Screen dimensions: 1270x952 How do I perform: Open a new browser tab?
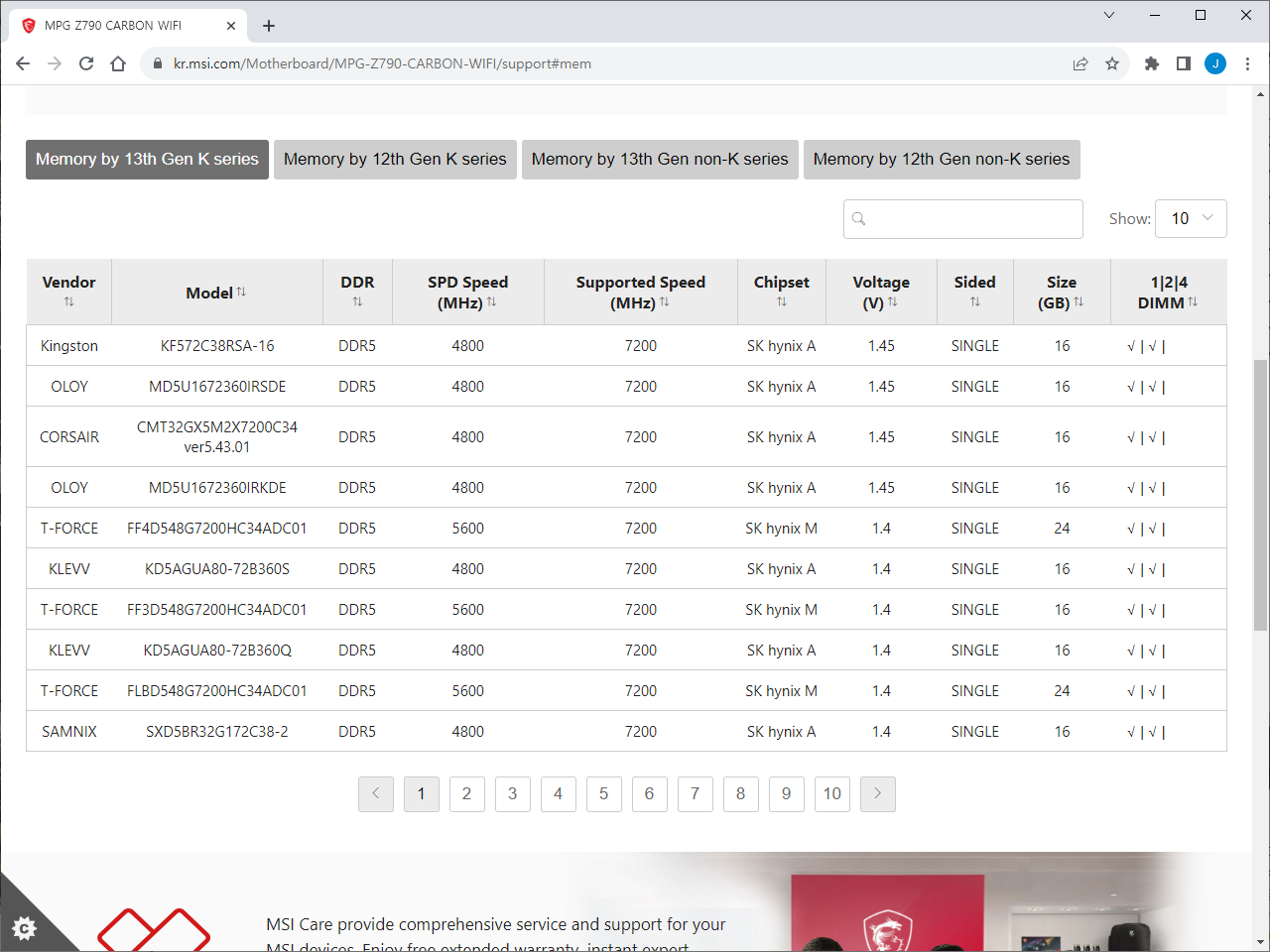tap(269, 26)
